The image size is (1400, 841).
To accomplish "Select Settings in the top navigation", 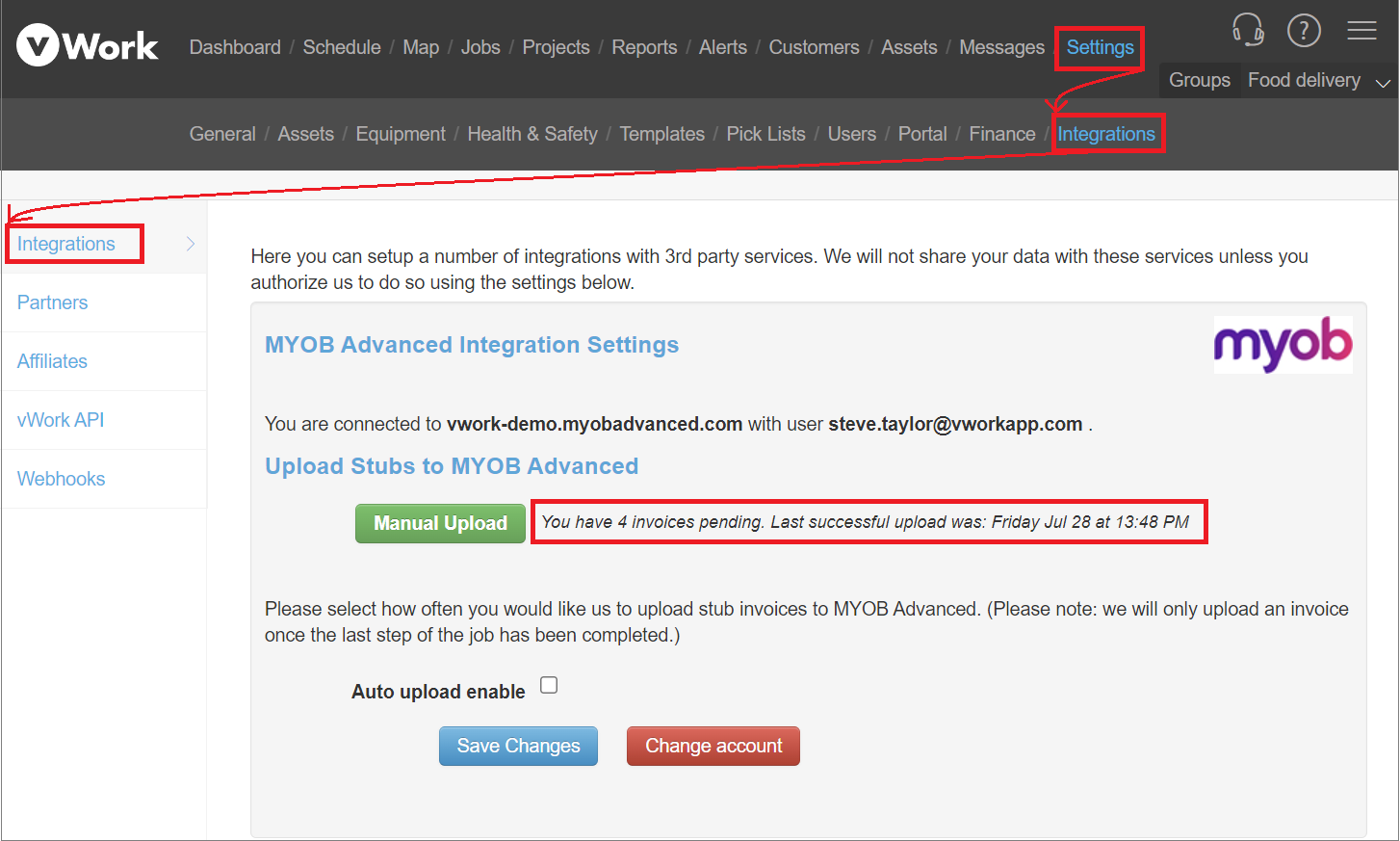I will click(1100, 47).
